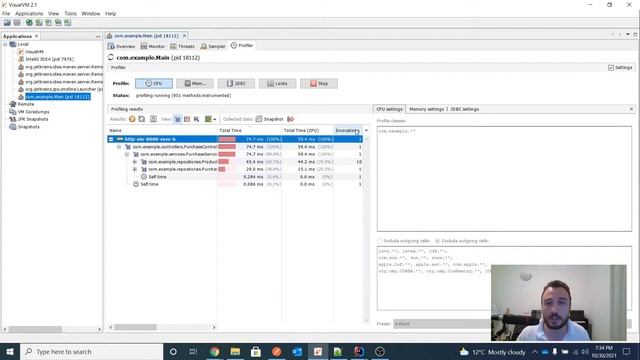Close the profiler settings pane
This screenshot has height=360, width=640.
pyautogui.click(x=631, y=109)
